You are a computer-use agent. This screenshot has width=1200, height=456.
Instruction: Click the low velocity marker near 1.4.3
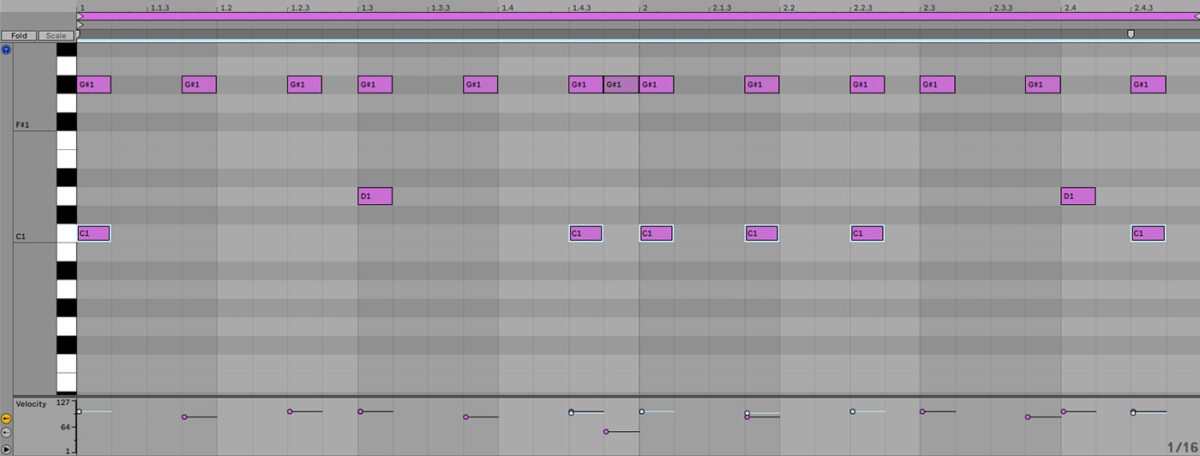[606, 432]
